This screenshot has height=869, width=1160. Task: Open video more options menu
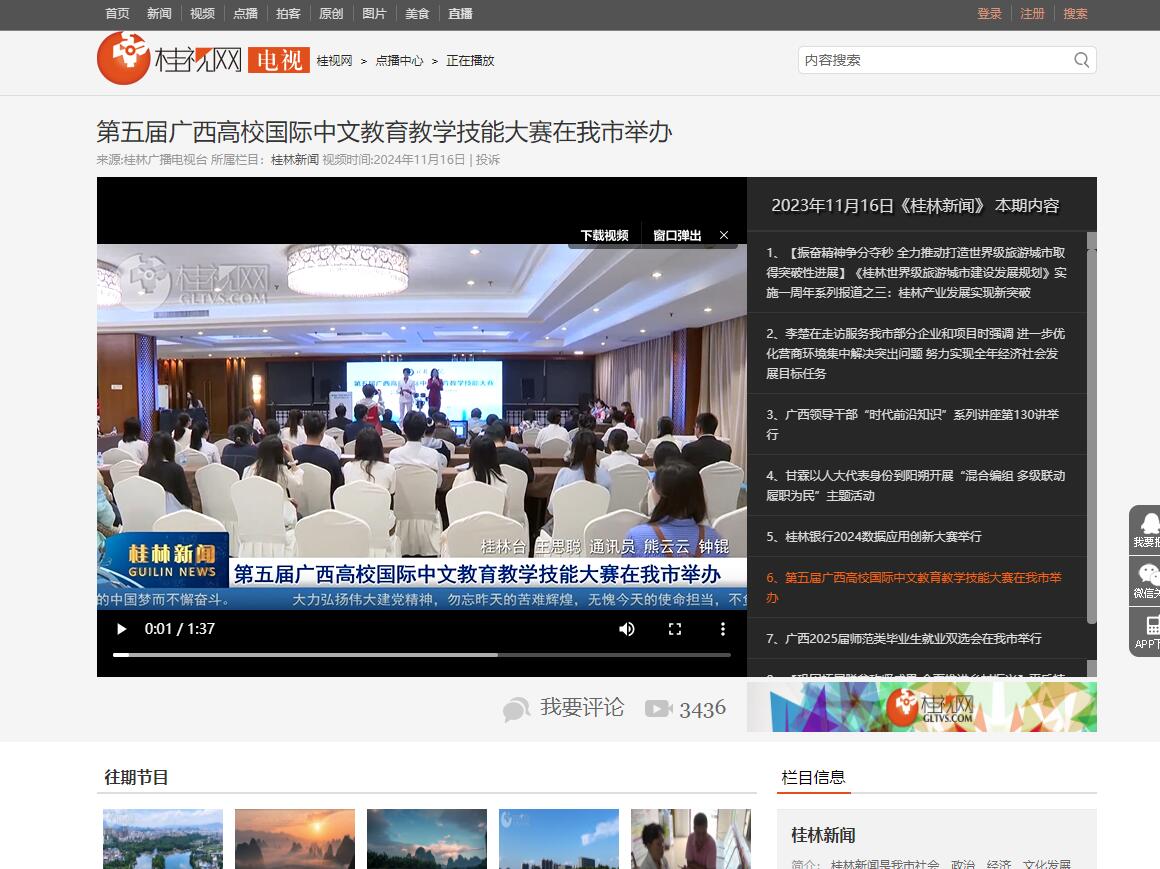(x=722, y=629)
